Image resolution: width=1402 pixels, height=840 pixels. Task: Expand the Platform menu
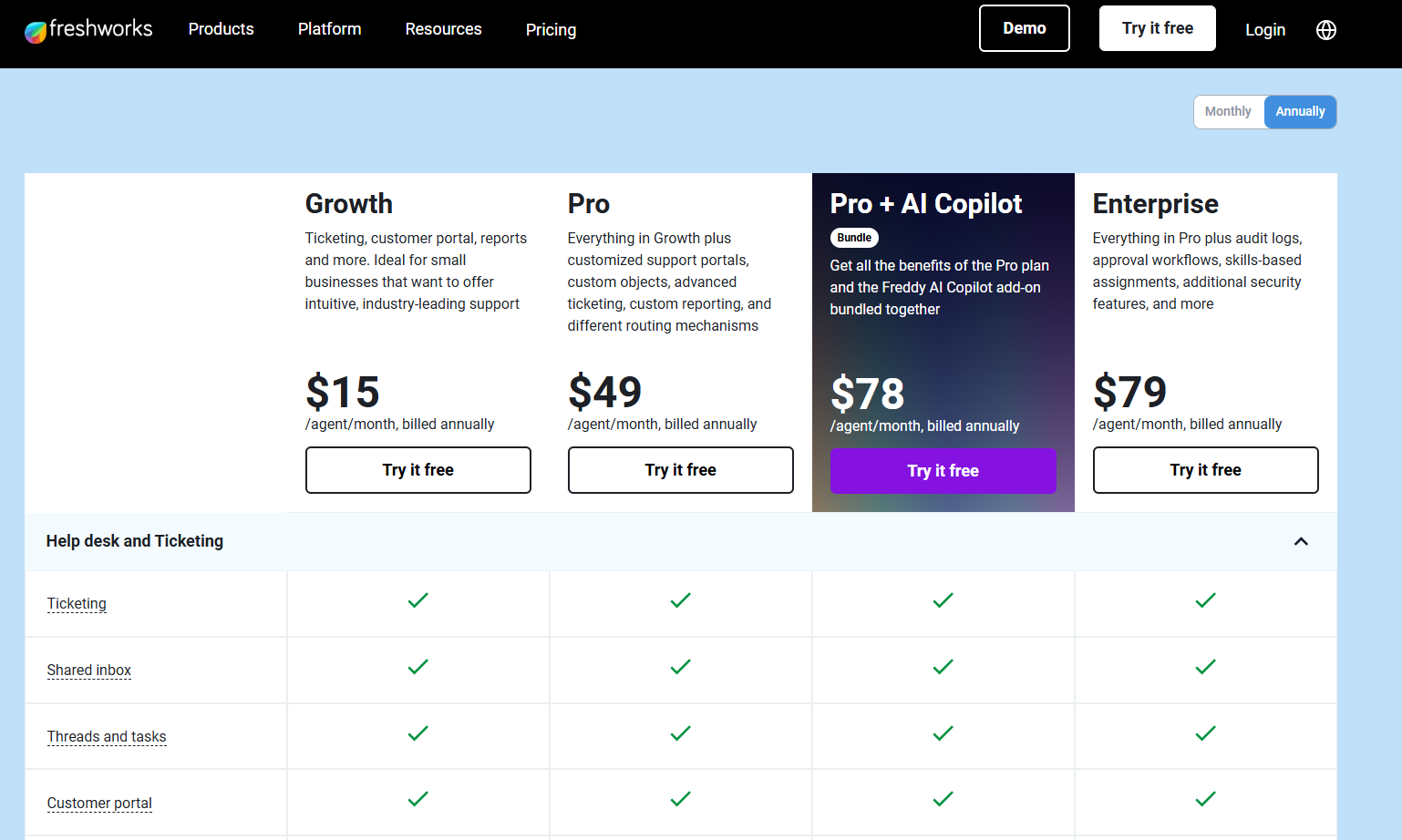tap(330, 29)
